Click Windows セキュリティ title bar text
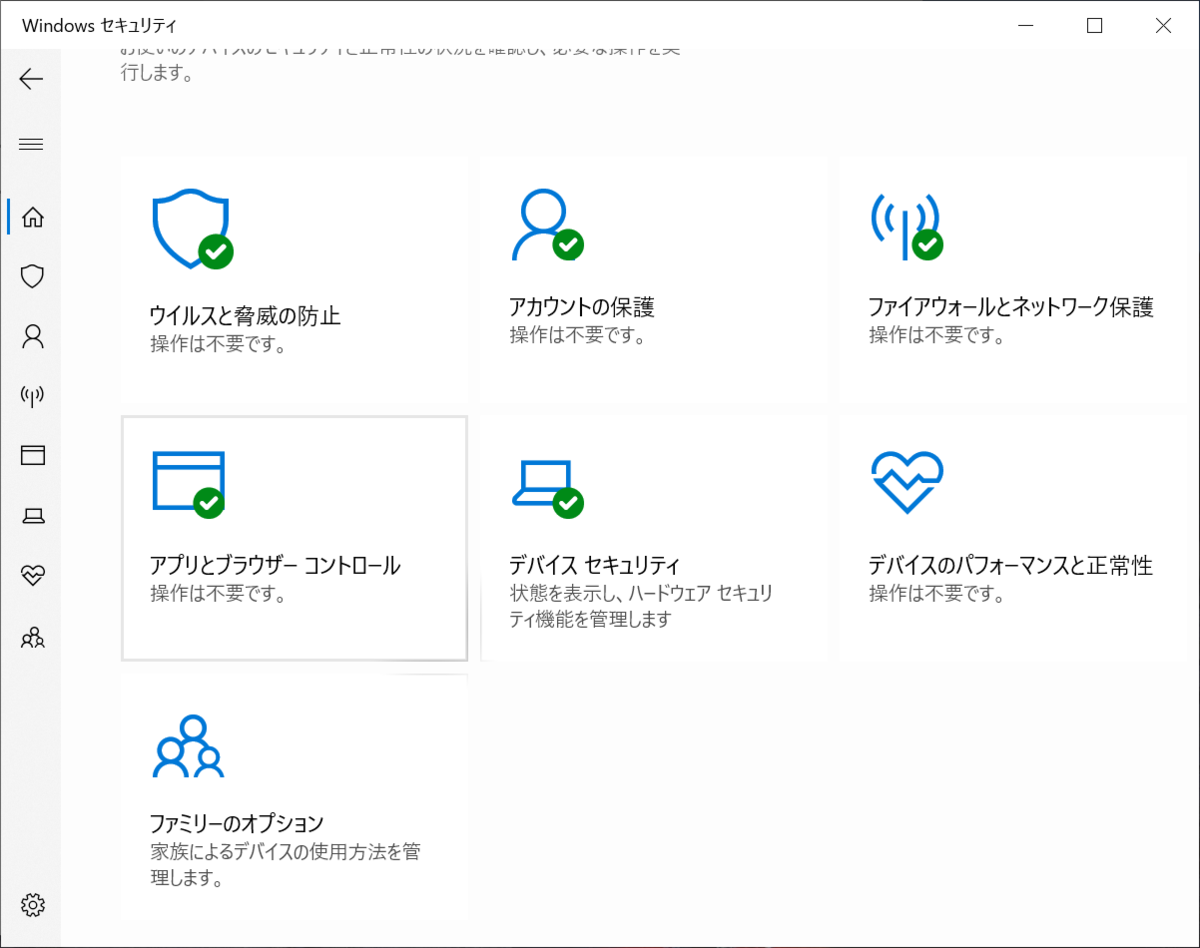 pyautogui.click(x=100, y=25)
